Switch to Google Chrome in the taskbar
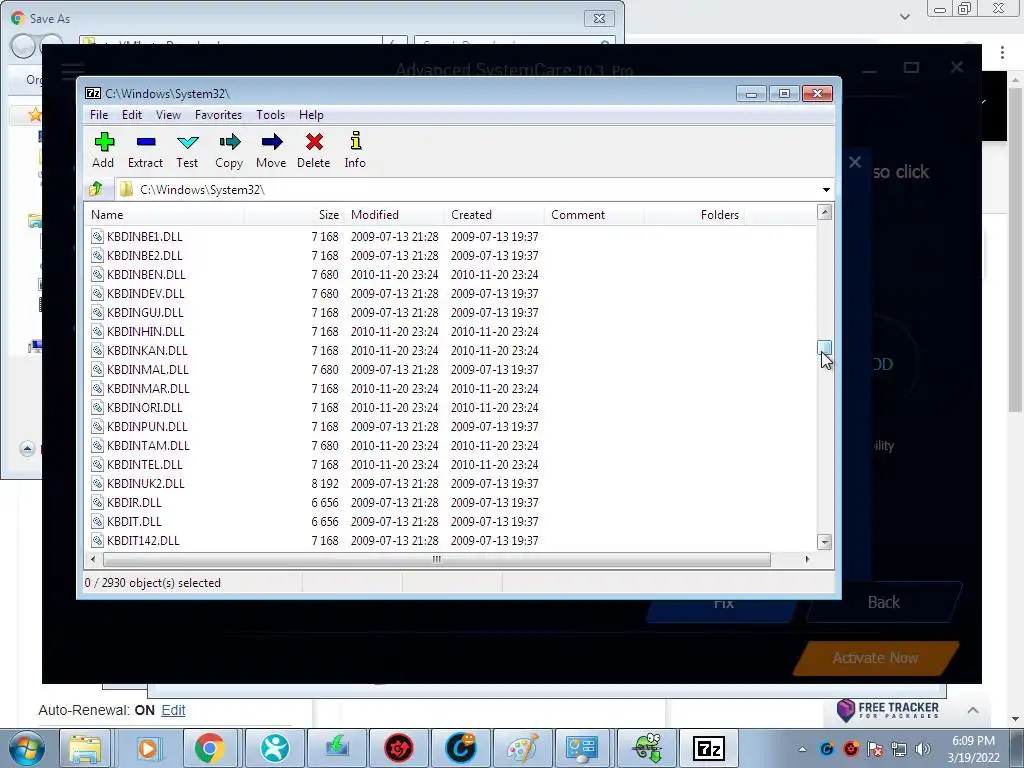 coord(209,748)
